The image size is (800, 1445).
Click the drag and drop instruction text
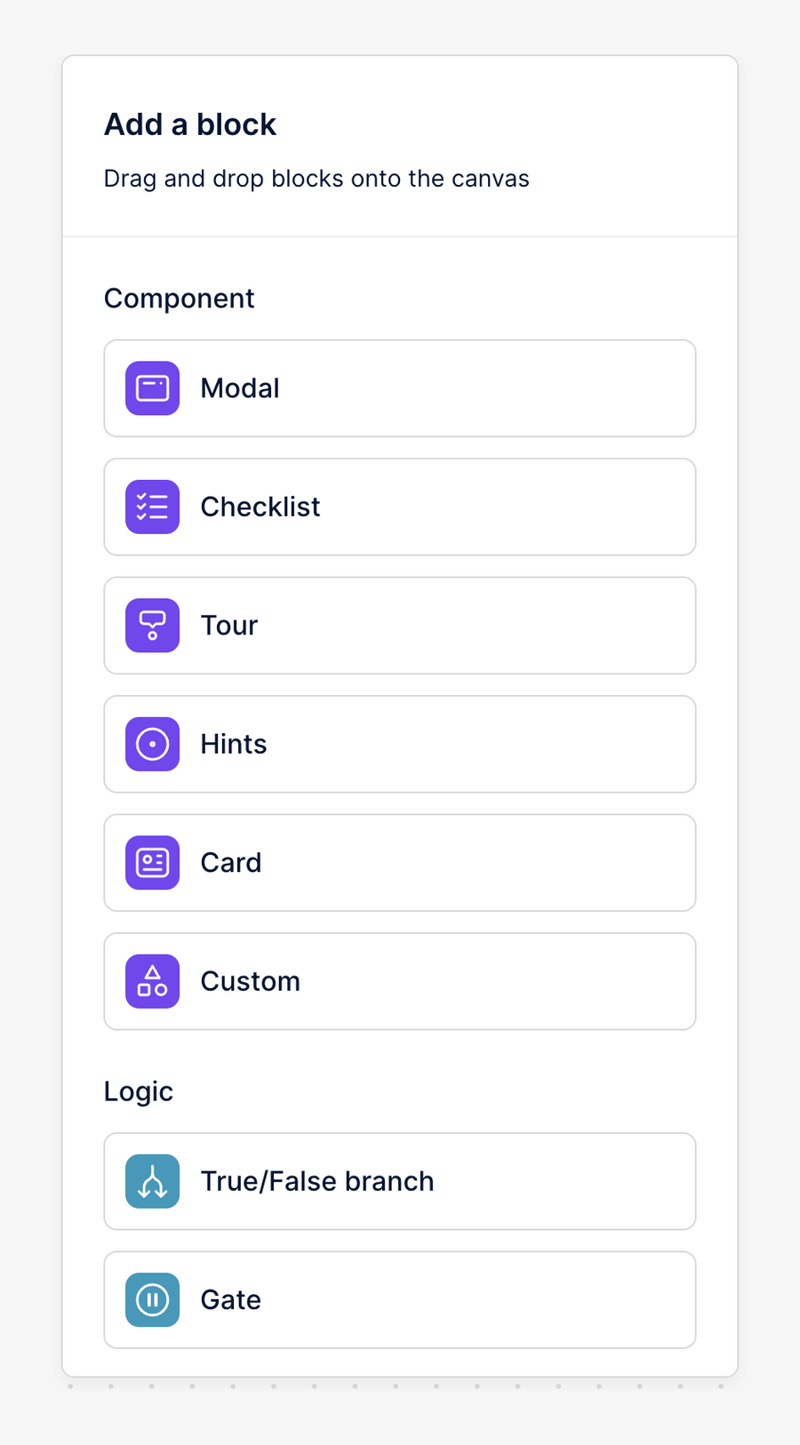316,178
